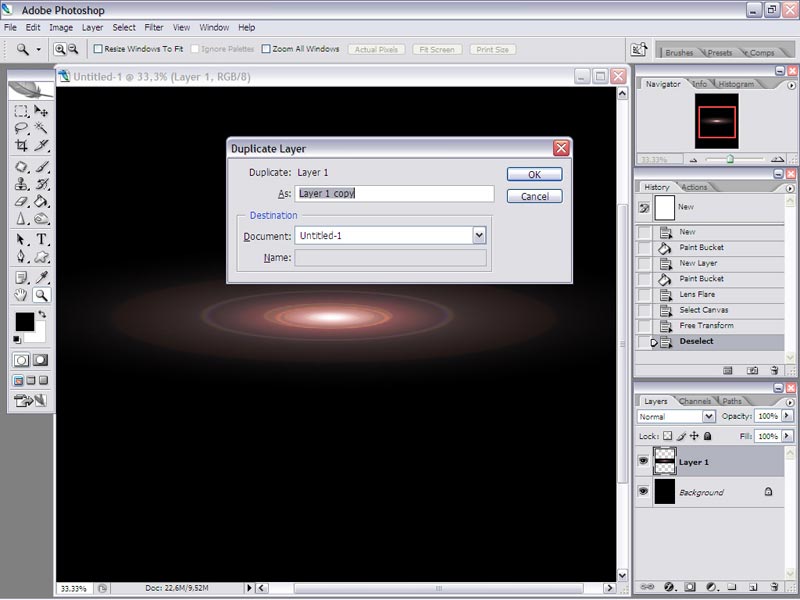Select the Lasso tool

21,128
